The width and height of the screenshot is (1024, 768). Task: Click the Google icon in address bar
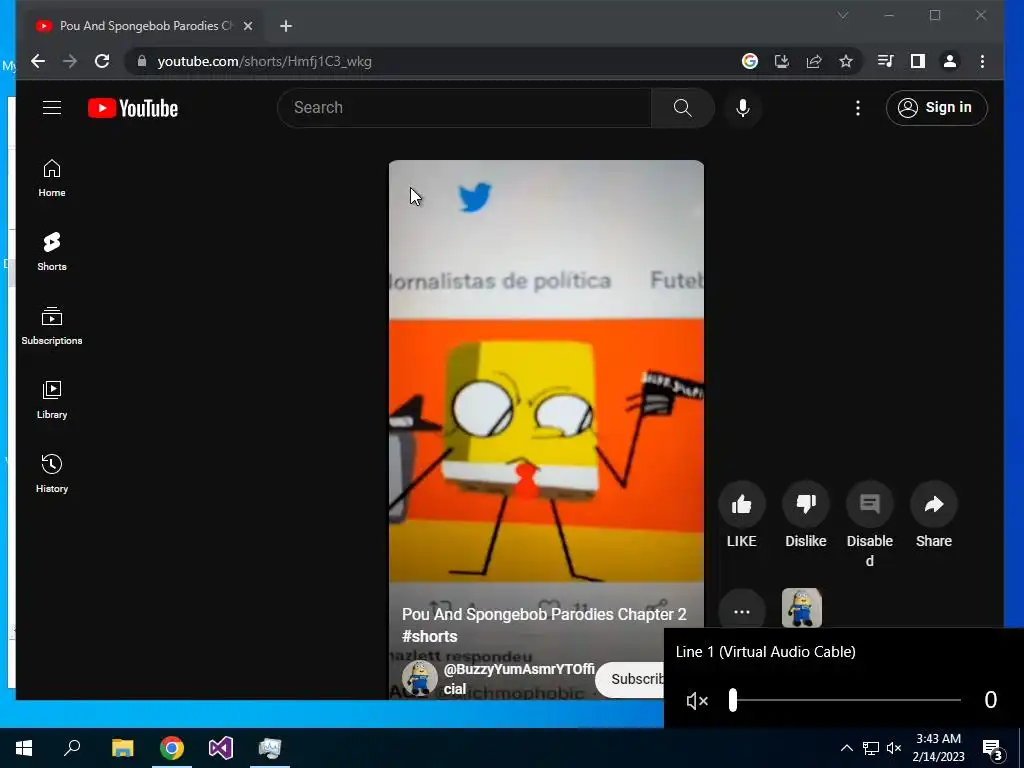coord(750,61)
